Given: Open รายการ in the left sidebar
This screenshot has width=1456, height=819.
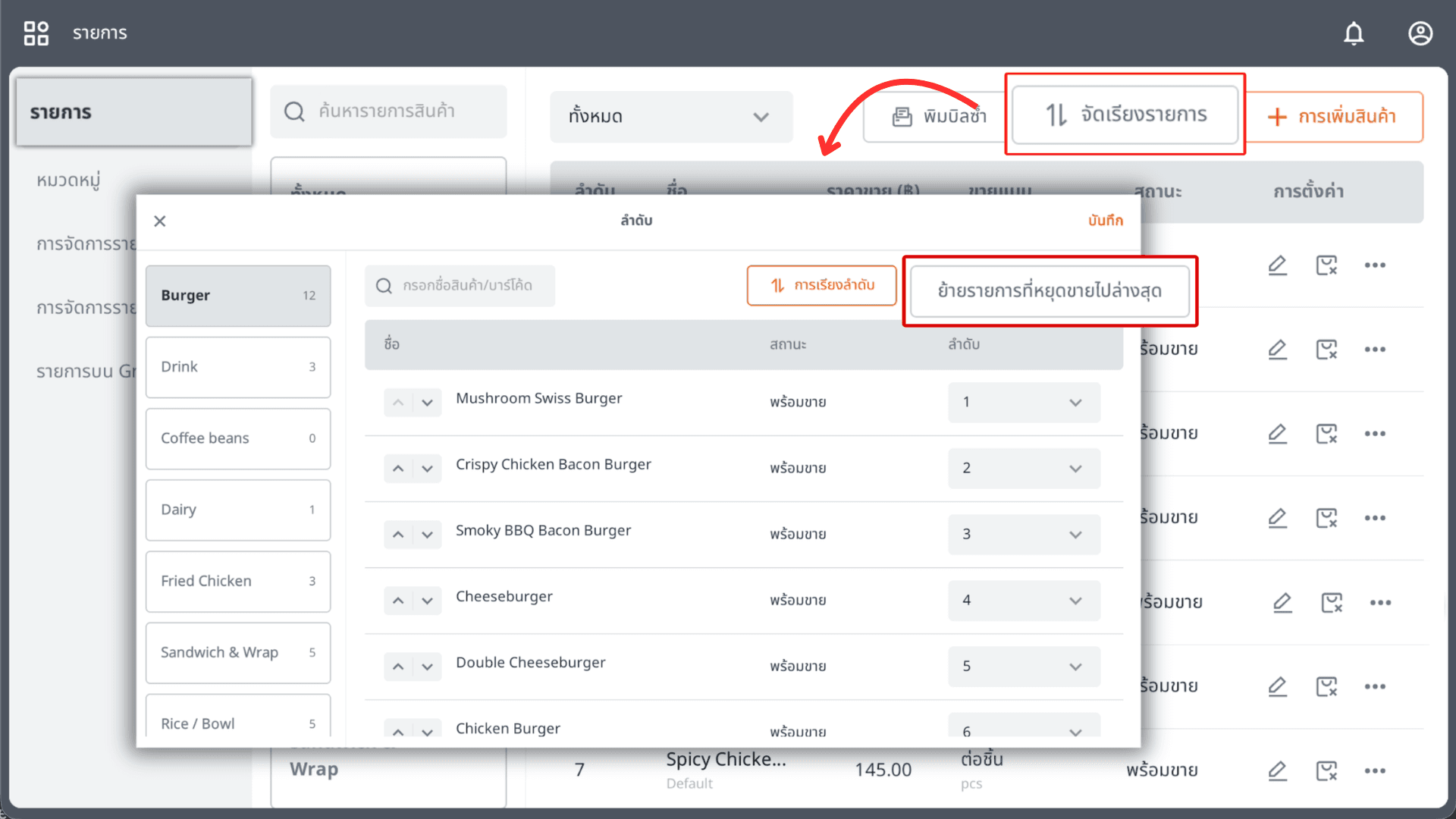Looking at the screenshot, I should 134,112.
